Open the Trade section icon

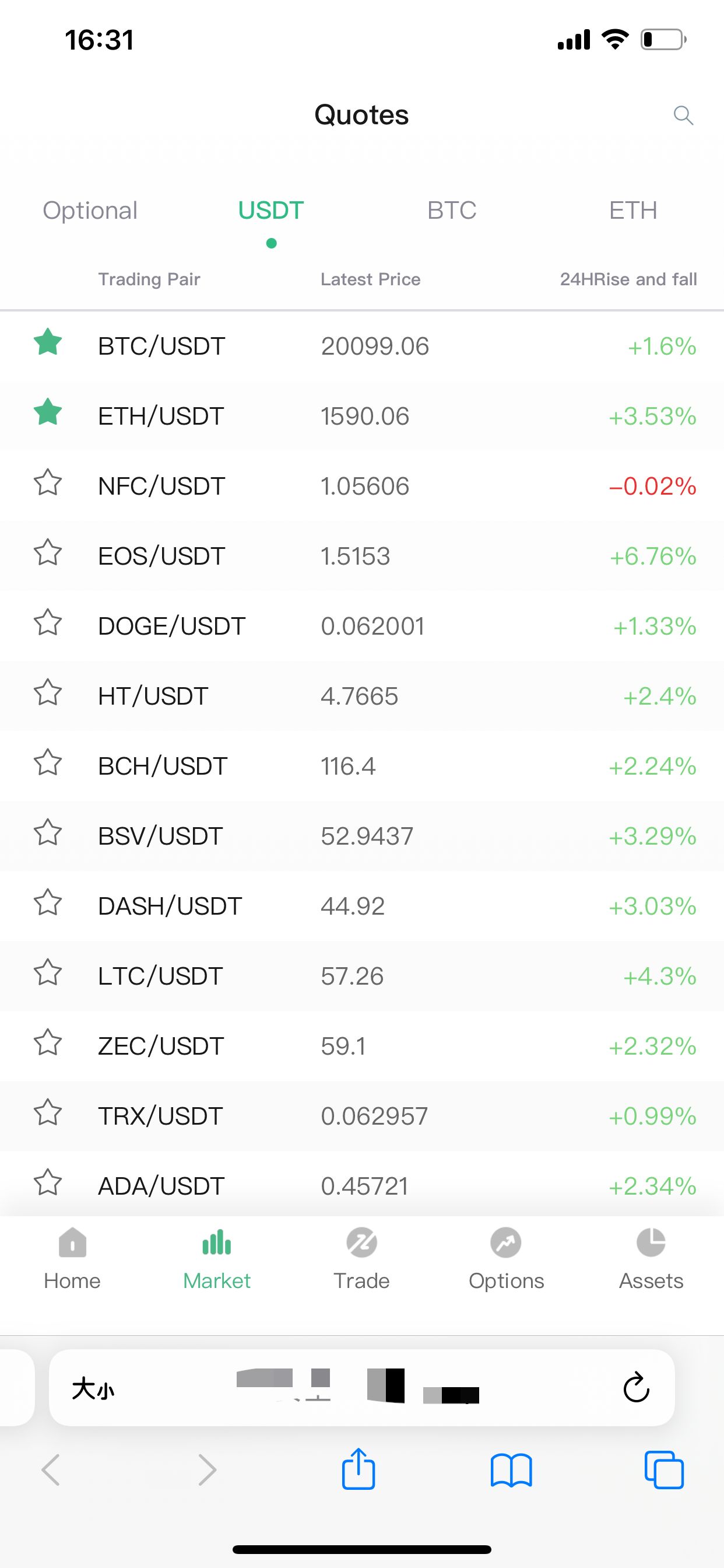(361, 1243)
